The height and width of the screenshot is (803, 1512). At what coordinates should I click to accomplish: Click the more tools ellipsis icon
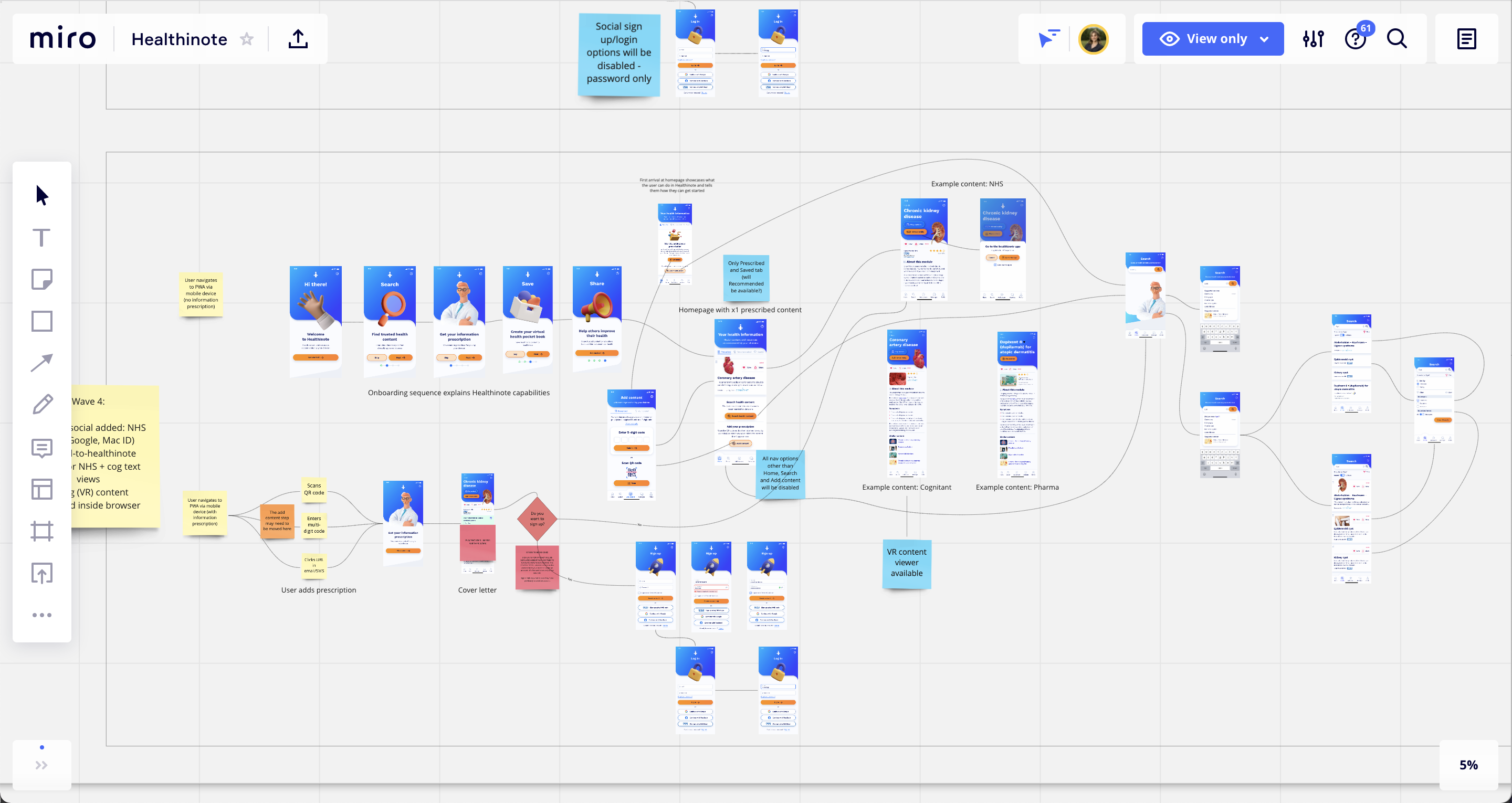41,615
